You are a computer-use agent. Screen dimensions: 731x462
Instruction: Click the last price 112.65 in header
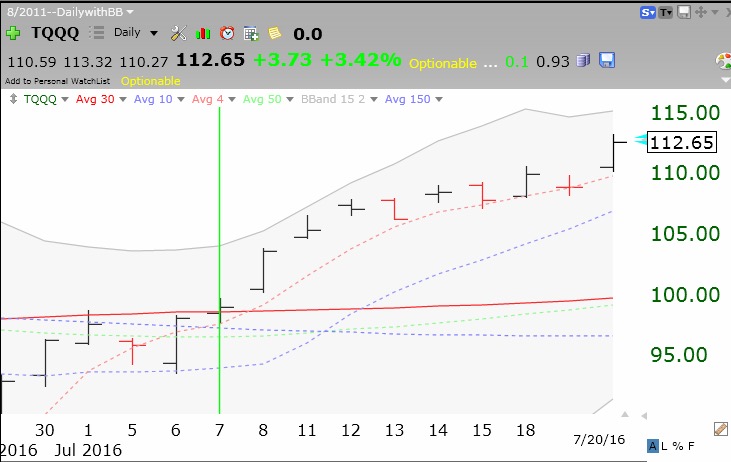[x=210, y=60]
